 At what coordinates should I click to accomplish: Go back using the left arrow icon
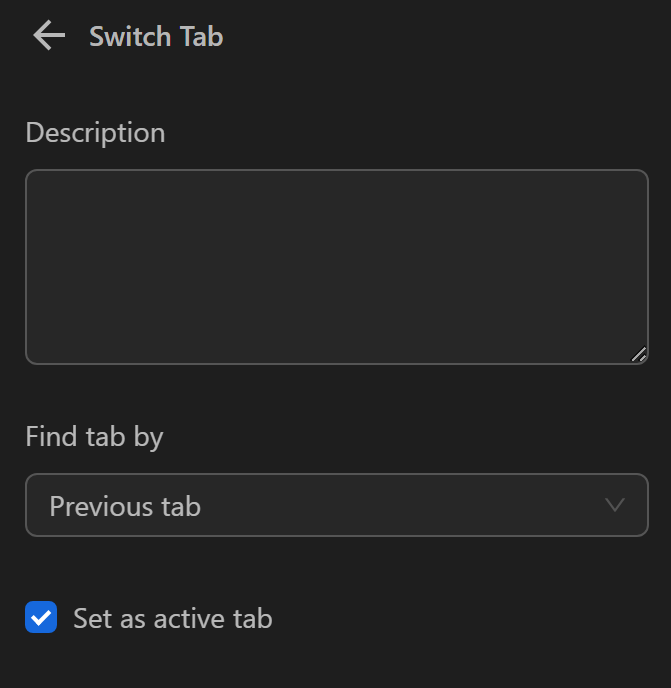[x=48, y=37]
